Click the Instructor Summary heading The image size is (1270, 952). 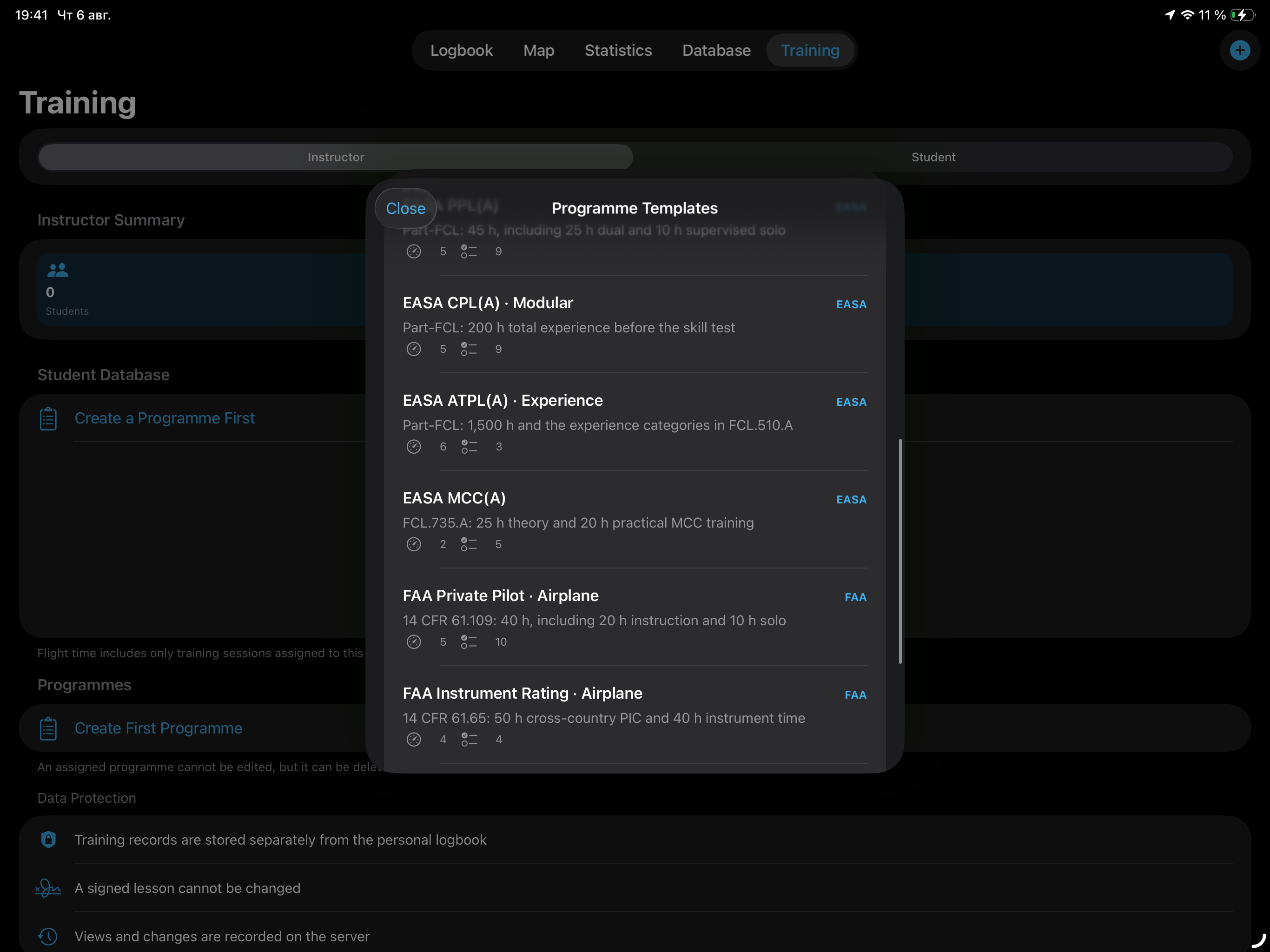point(111,220)
